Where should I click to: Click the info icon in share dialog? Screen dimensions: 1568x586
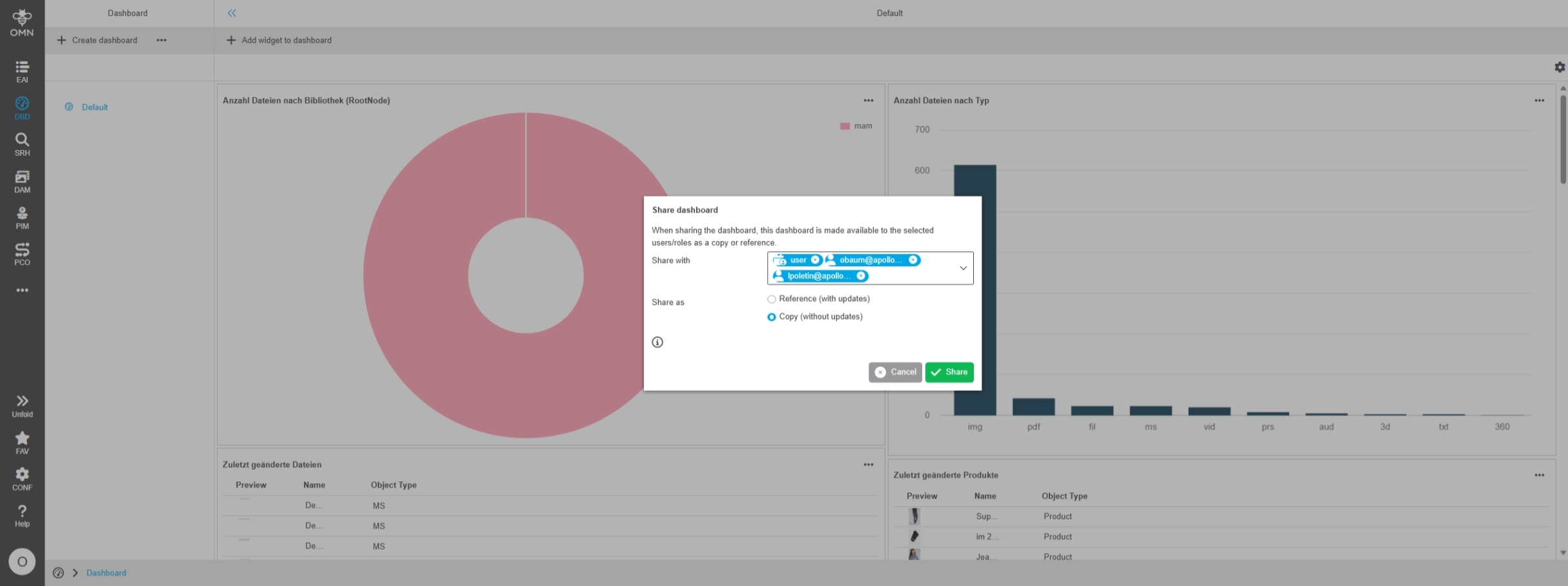657,342
